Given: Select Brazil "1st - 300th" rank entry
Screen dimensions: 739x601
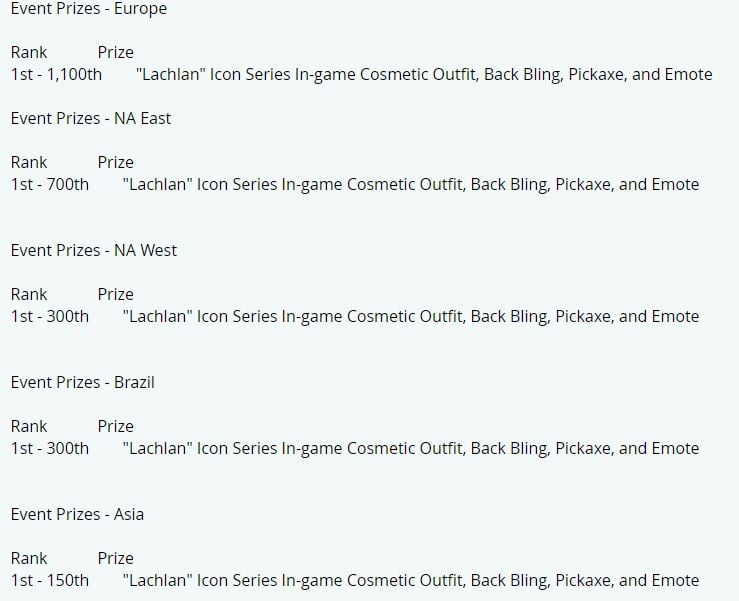Looking at the screenshot, I should [49, 448].
